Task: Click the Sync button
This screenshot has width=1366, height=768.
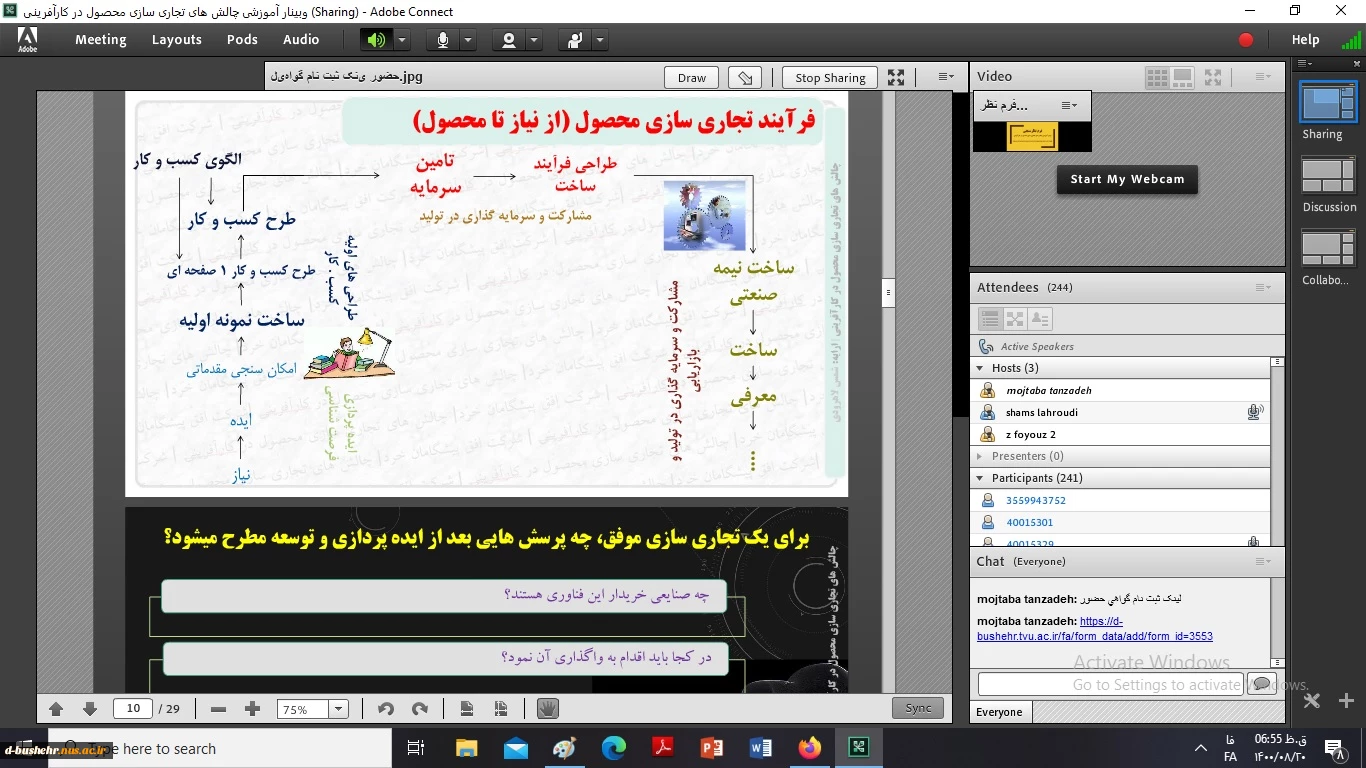Action: click(x=918, y=708)
